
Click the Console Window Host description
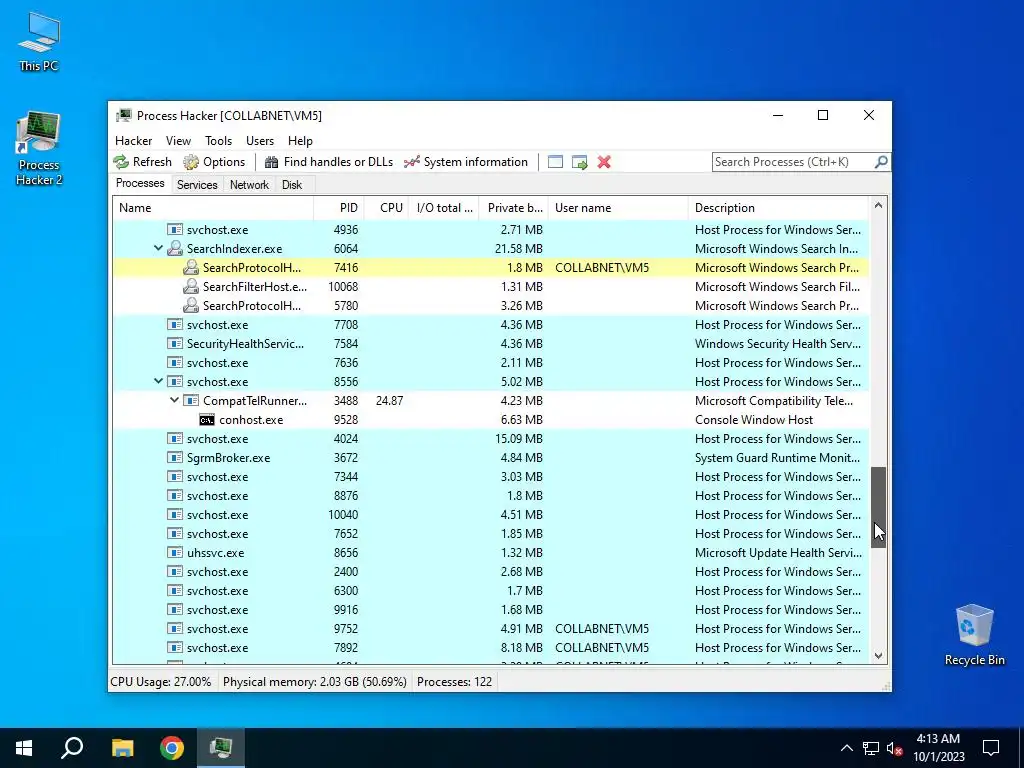click(x=754, y=420)
